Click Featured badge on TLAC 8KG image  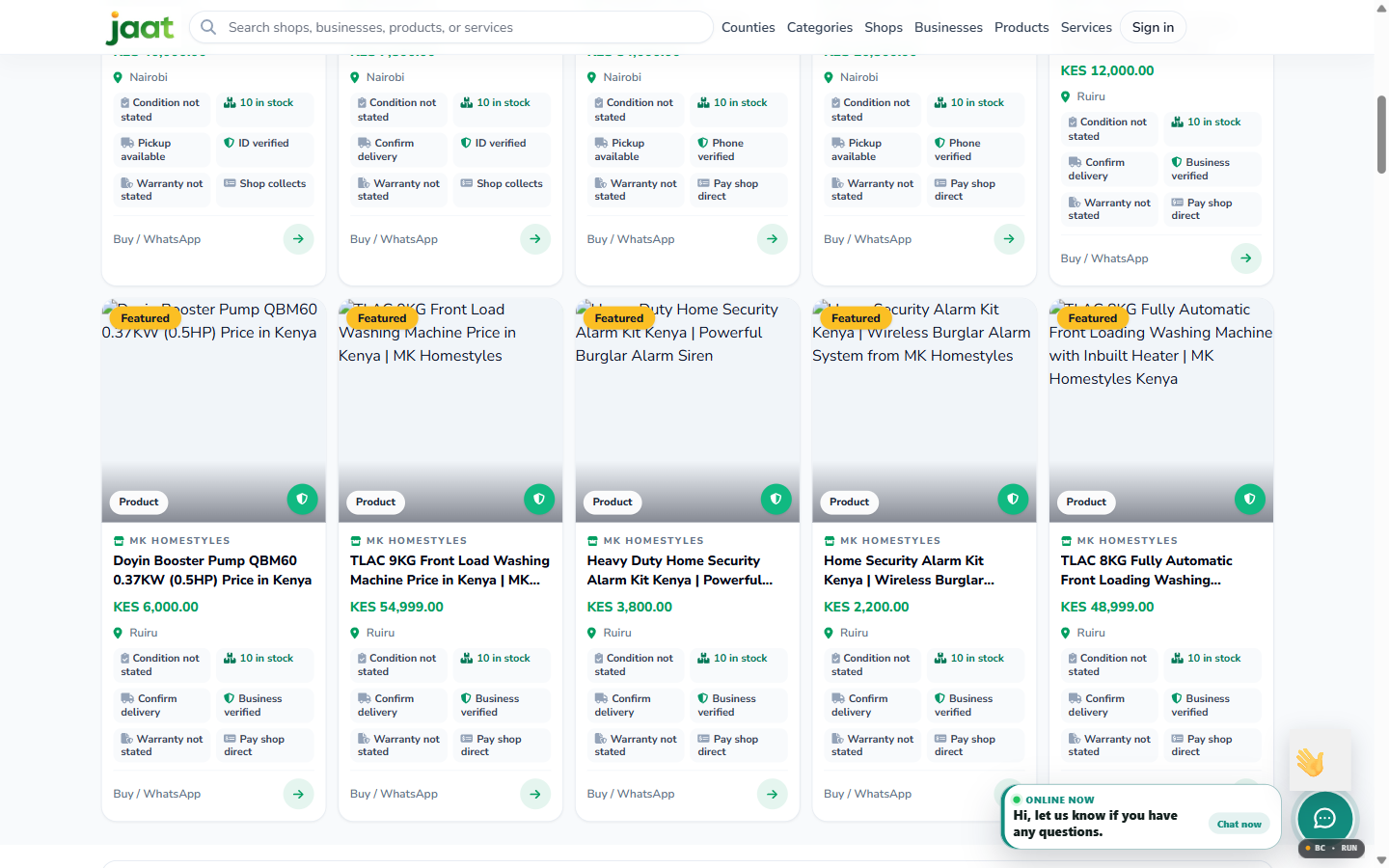coord(1093,318)
